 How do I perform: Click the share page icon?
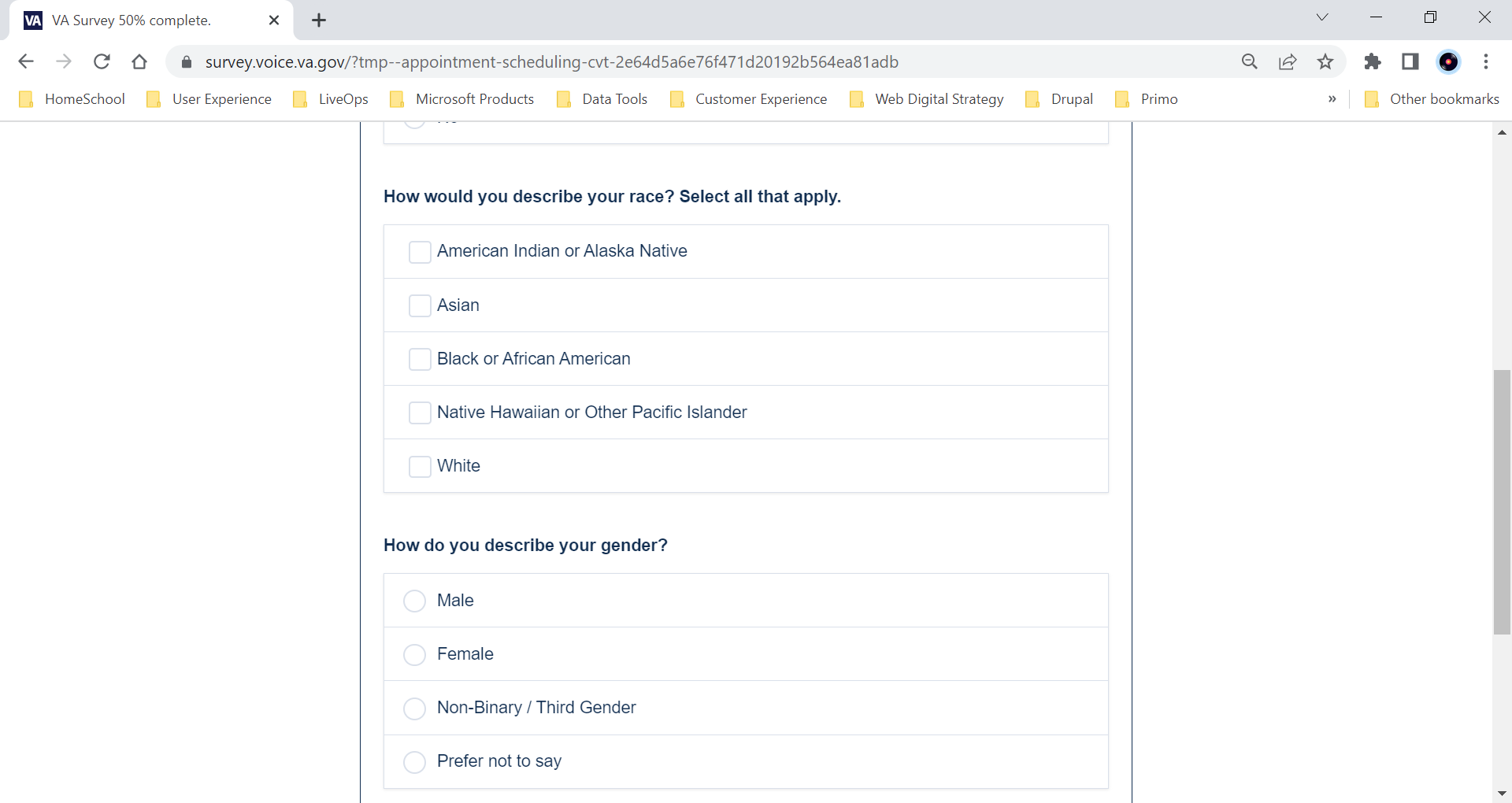coord(1288,61)
